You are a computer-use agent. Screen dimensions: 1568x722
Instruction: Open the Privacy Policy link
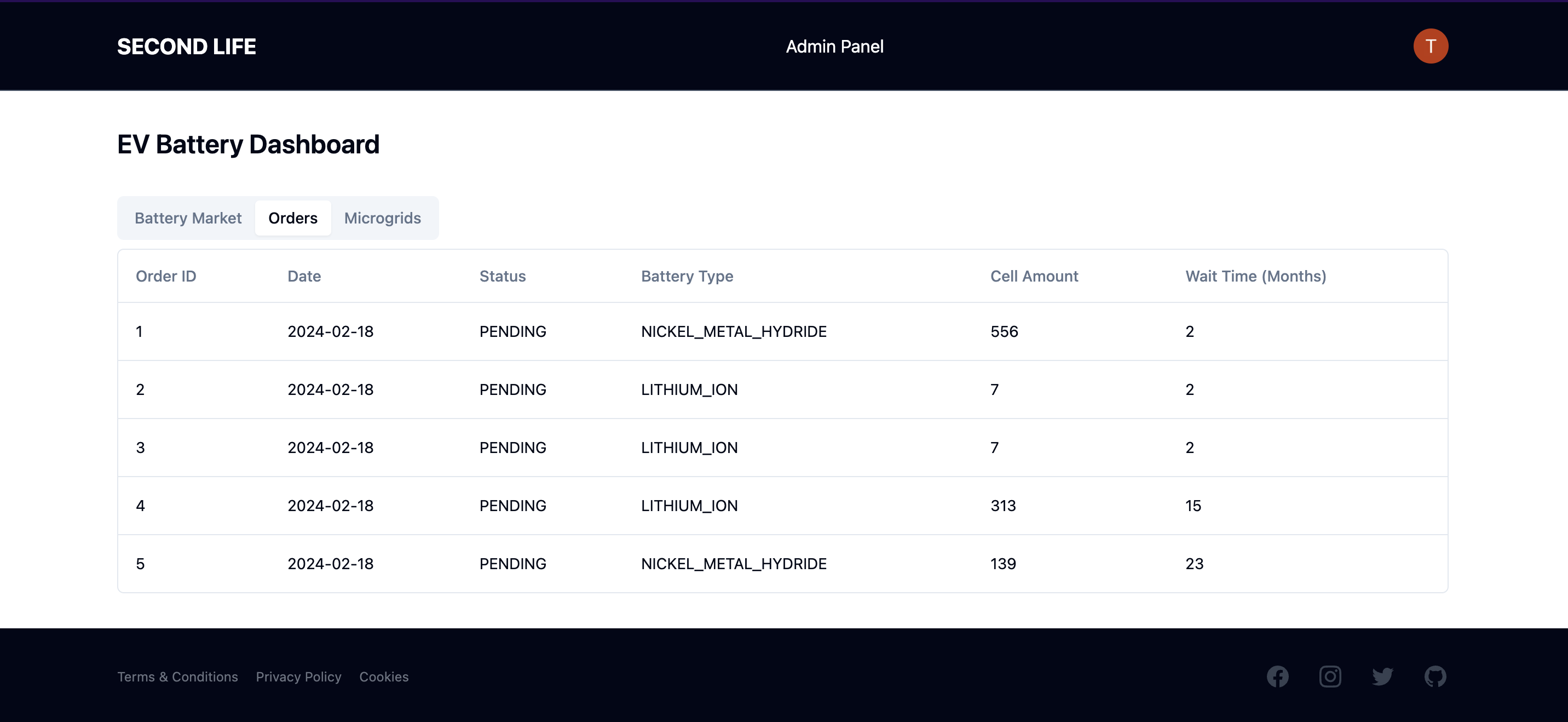coord(298,677)
